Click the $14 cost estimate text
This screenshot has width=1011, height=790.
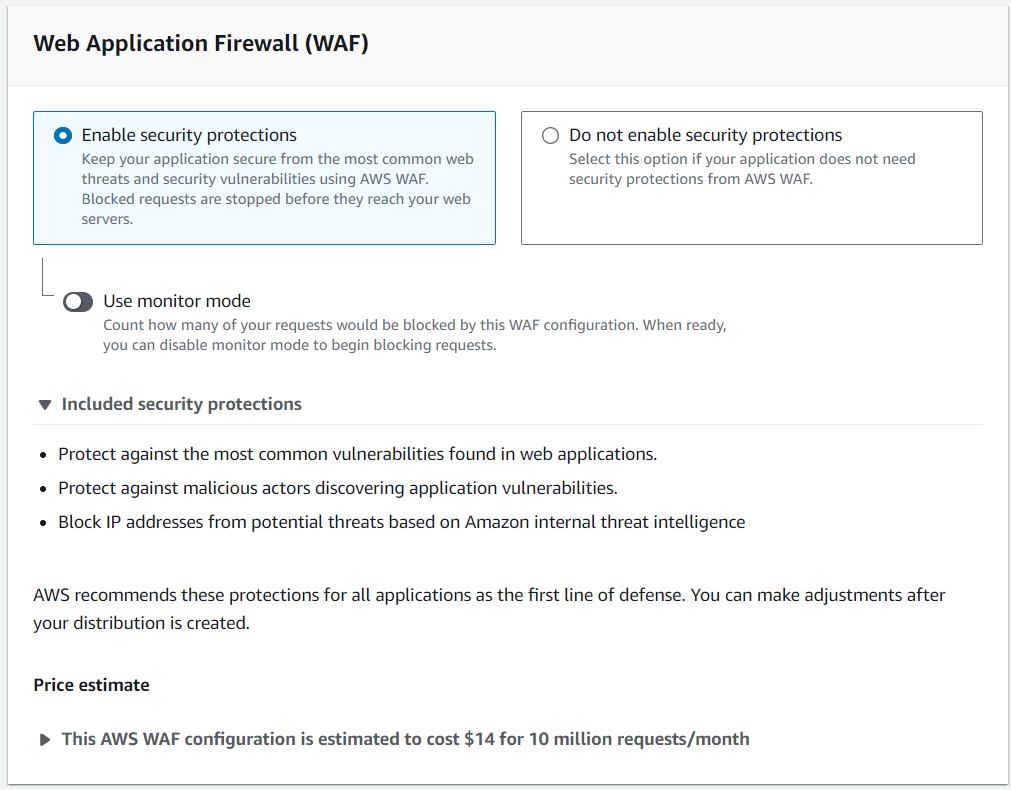tap(405, 739)
